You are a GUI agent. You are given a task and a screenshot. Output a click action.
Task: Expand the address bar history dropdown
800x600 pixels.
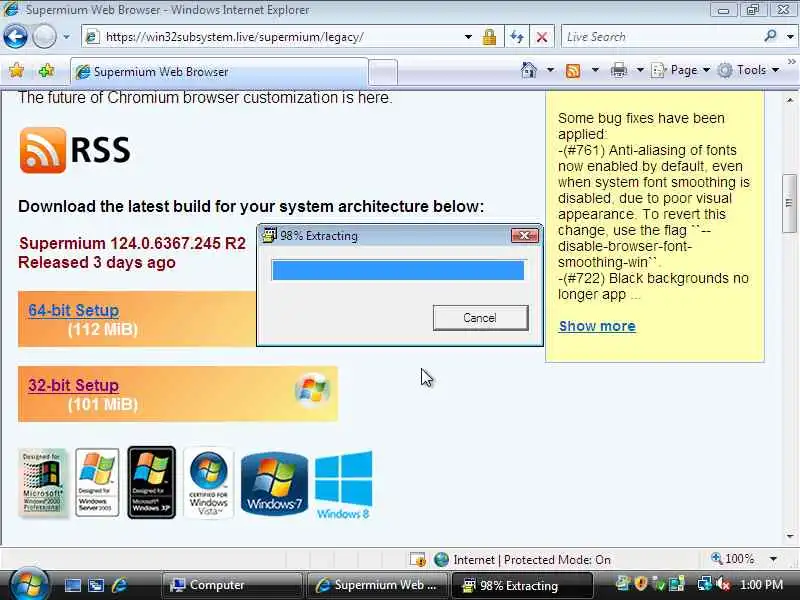click(x=468, y=37)
